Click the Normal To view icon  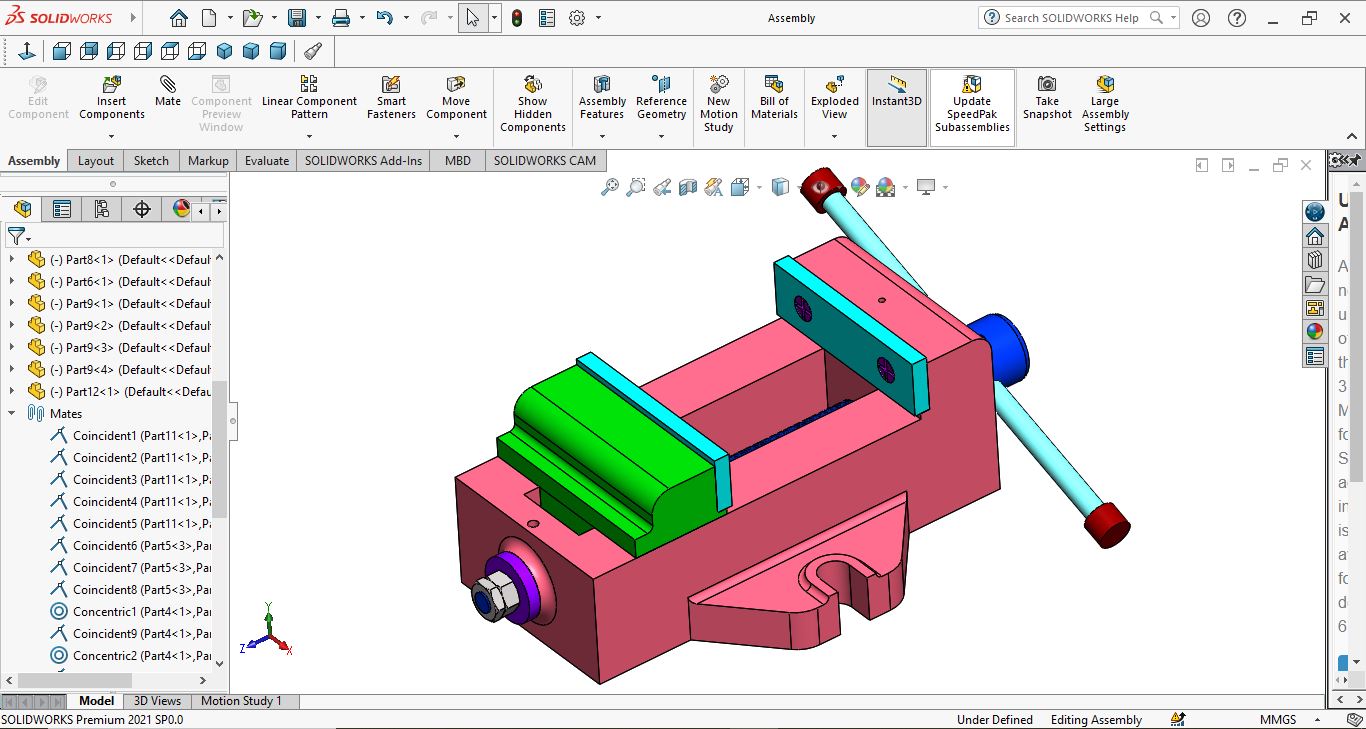coord(27,51)
